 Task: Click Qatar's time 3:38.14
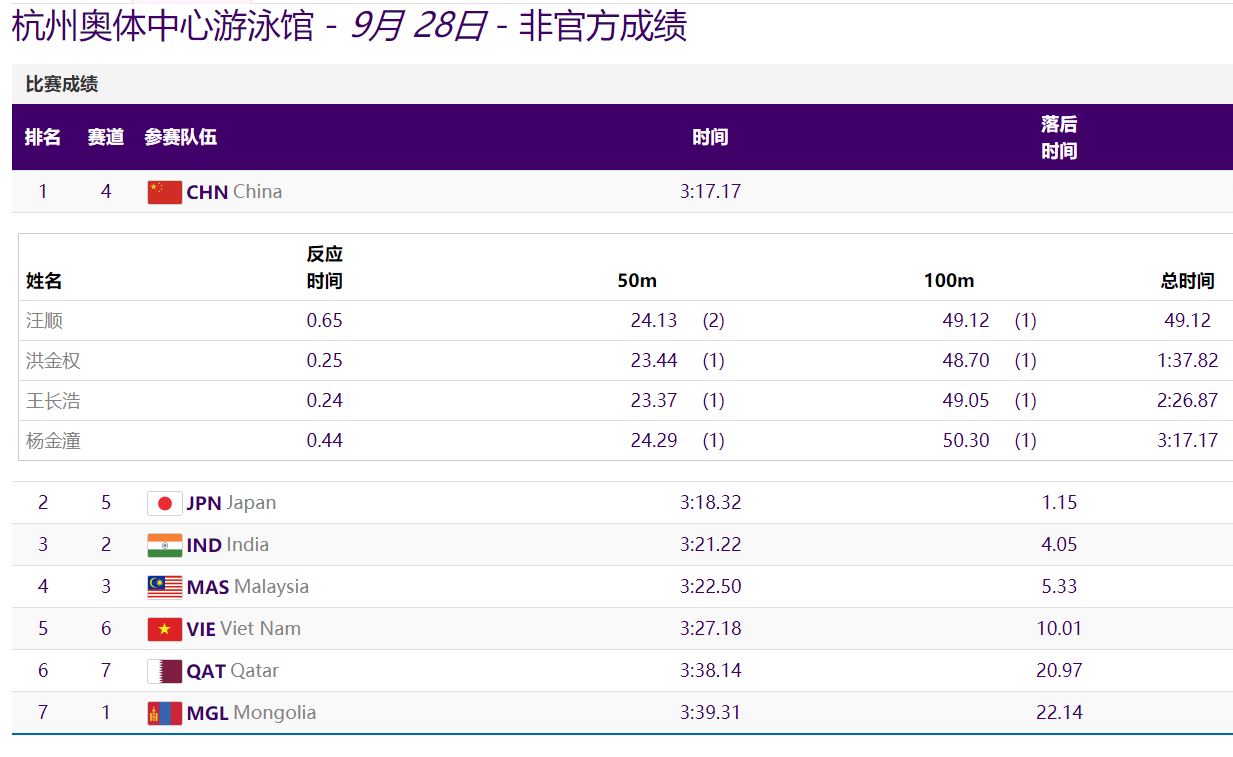tap(710, 671)
